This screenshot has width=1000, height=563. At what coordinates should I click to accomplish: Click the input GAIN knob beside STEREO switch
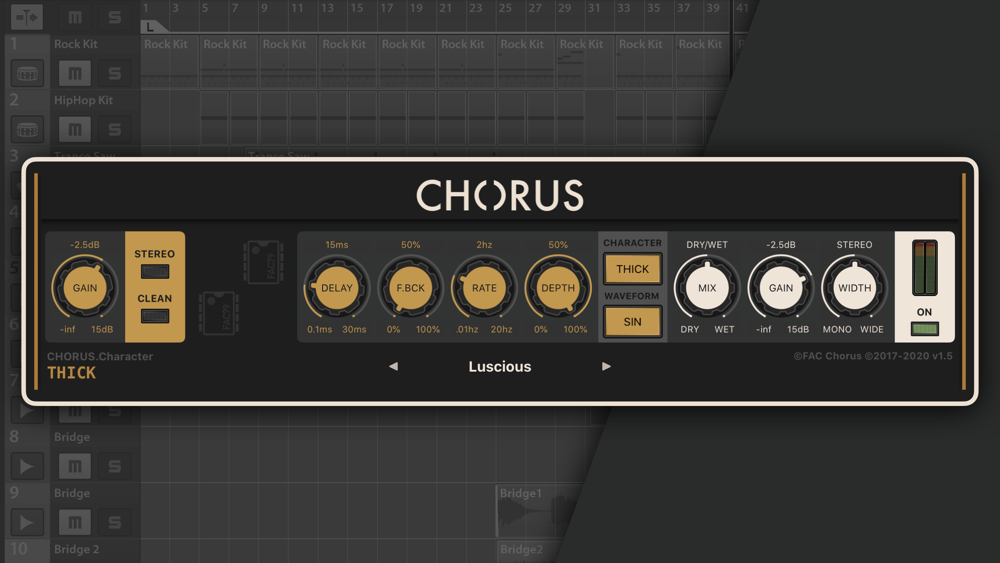[85, 288]
